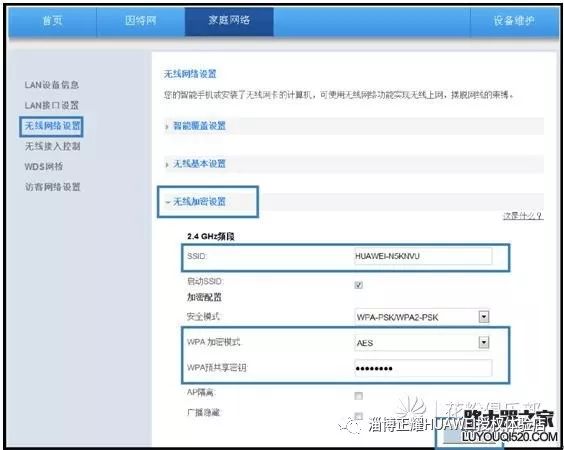Click the 2.4 GHz频段 label
This screenshot has width=564, height=450.
211,237
